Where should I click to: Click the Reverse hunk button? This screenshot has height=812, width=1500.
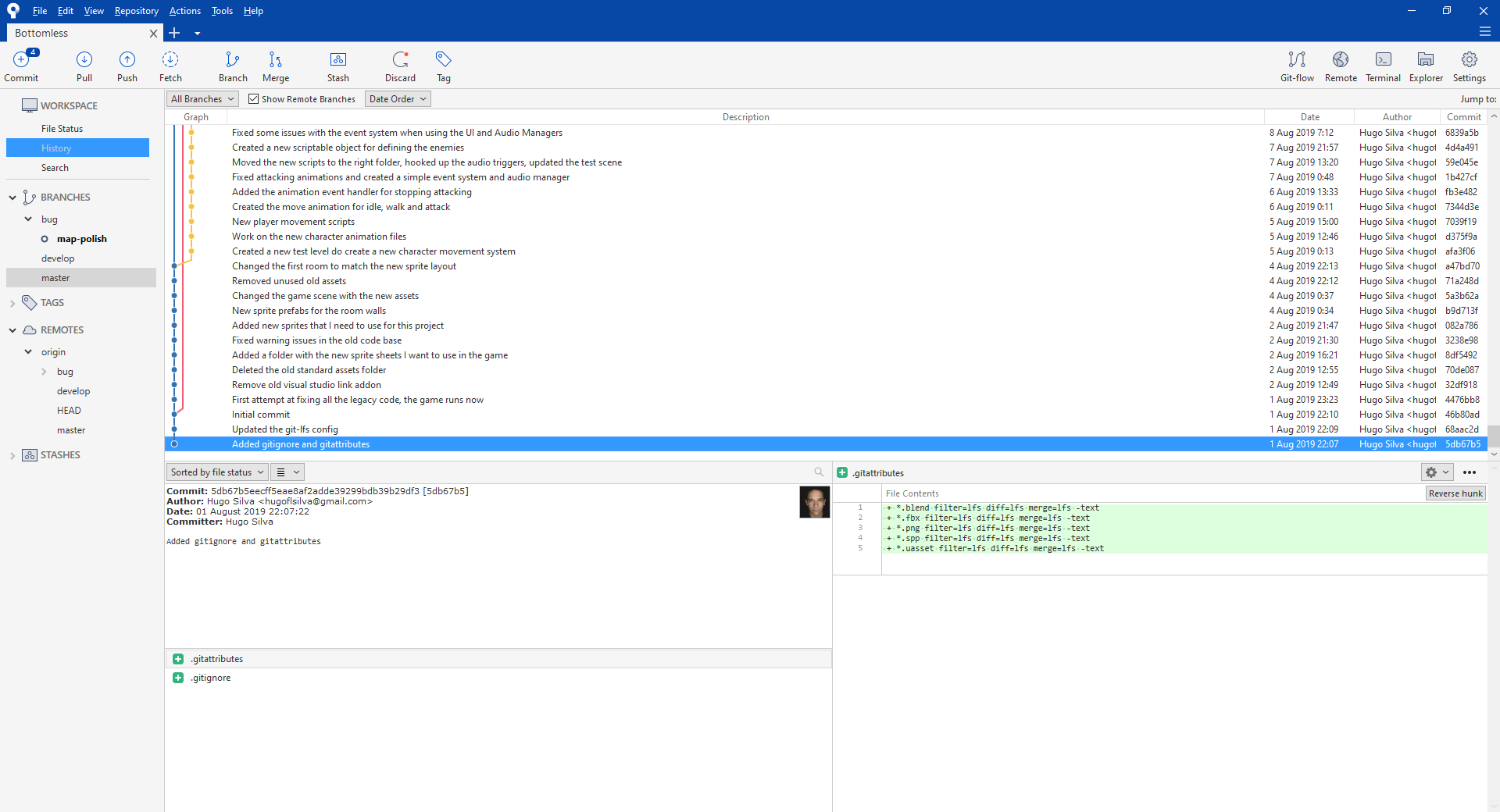tap(1455, 493)
